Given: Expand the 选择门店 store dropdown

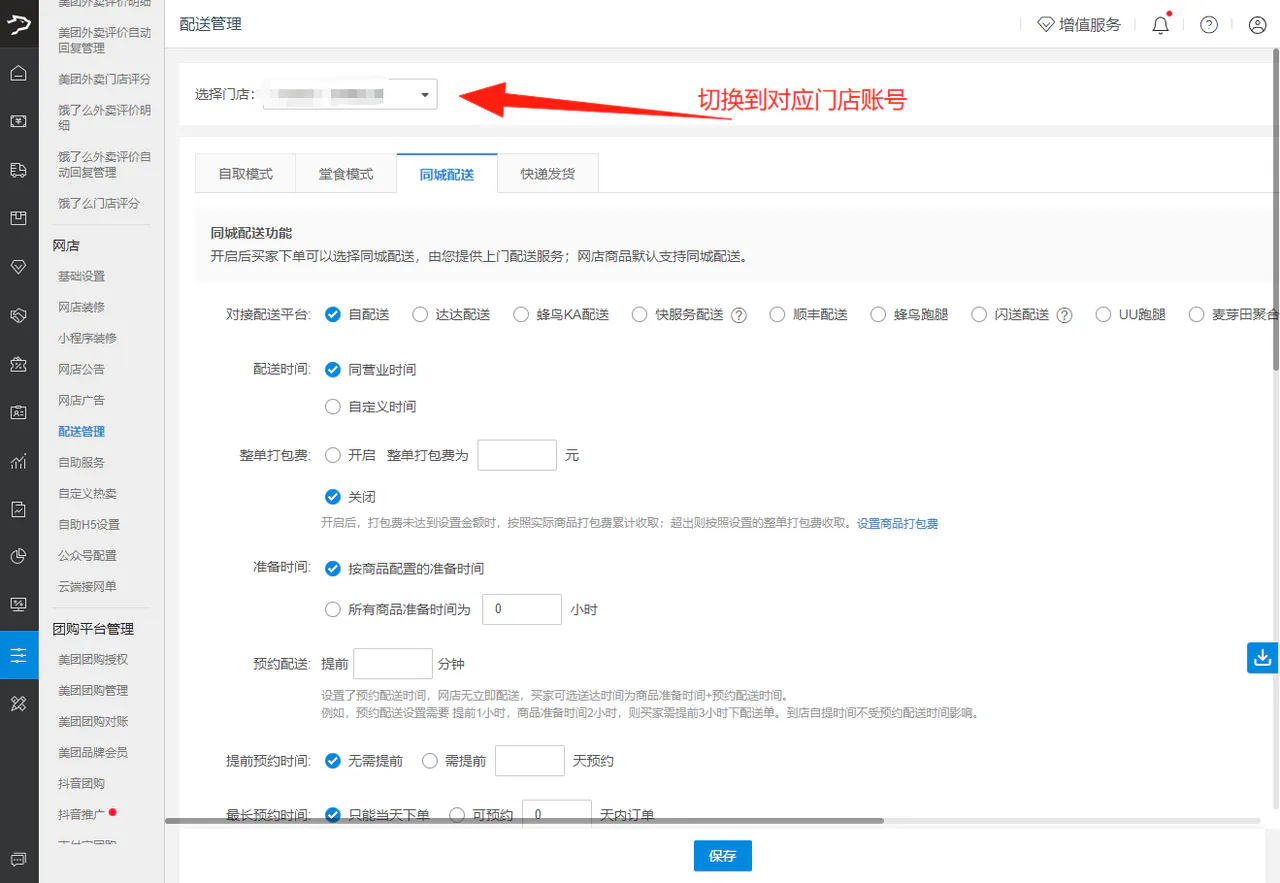Looking at the screenshot, I should (350, 95).
